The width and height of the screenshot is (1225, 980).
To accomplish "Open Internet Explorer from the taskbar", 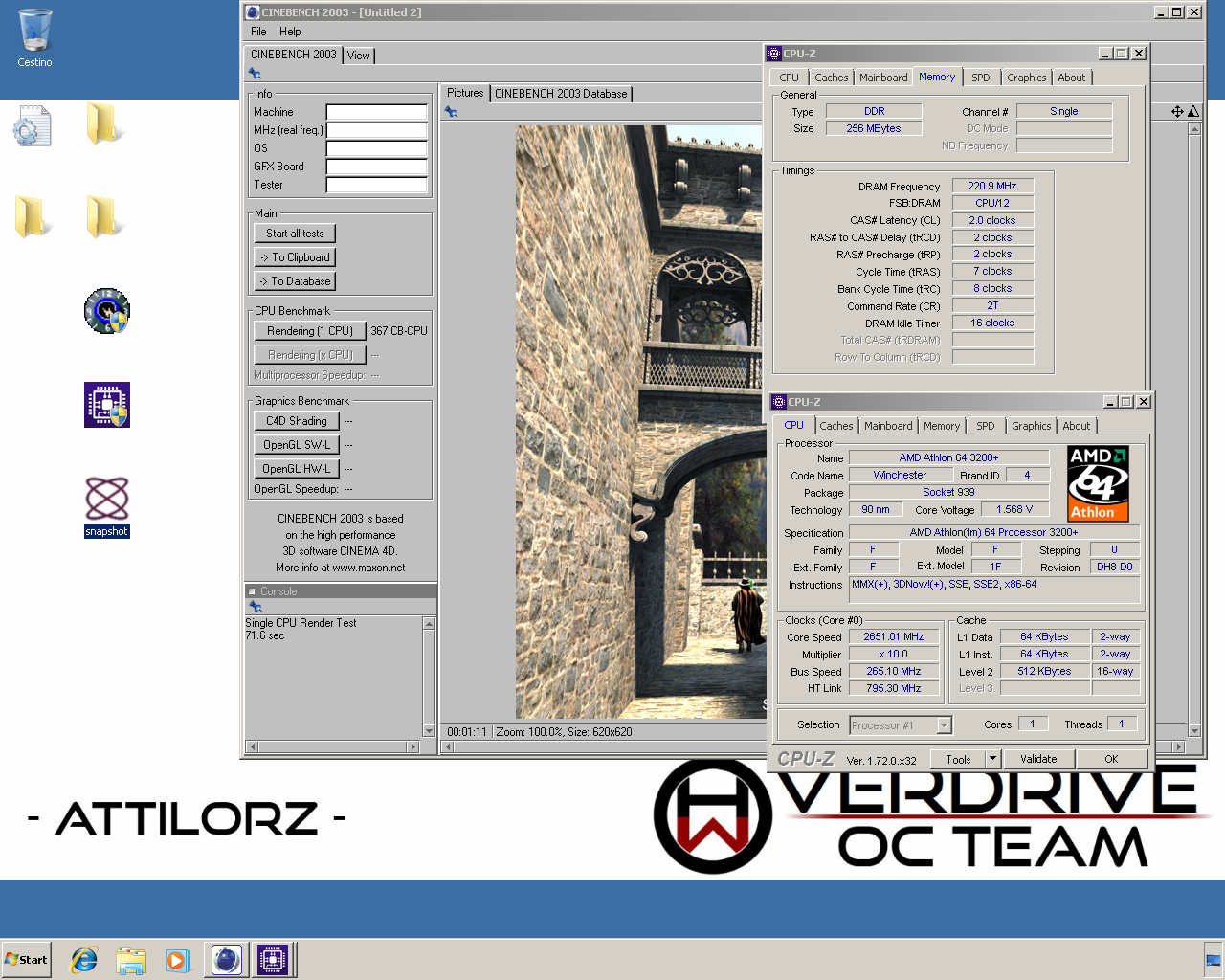I will click(84, 960).
